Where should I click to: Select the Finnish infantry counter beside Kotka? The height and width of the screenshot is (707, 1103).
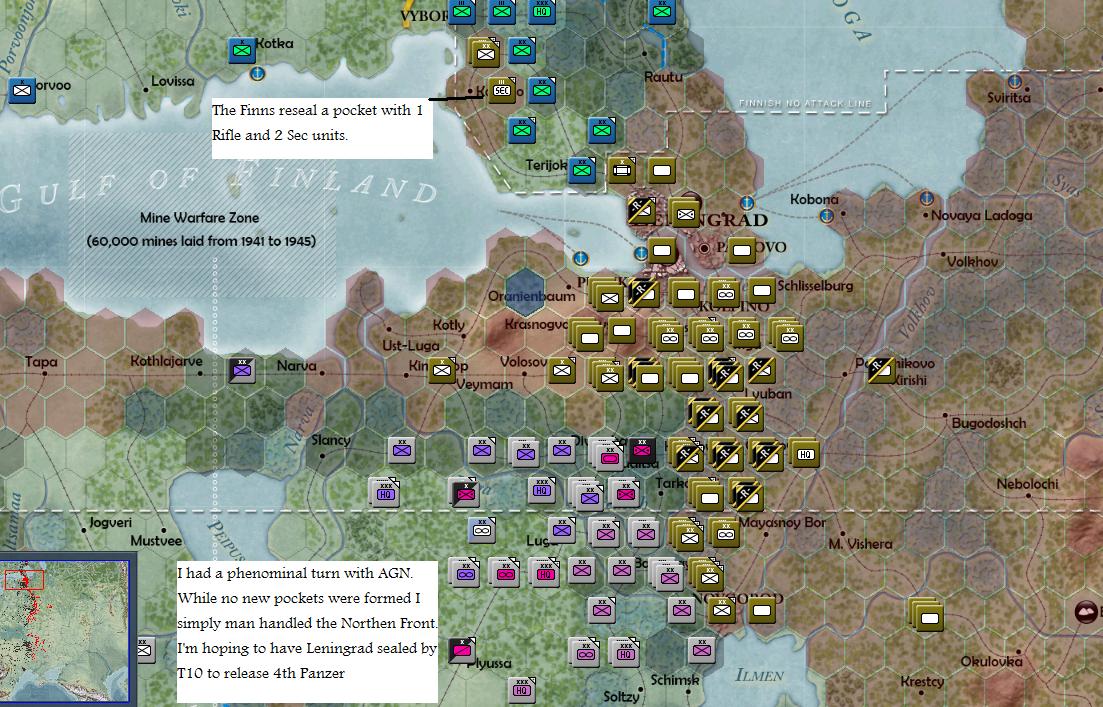(241, 51)
